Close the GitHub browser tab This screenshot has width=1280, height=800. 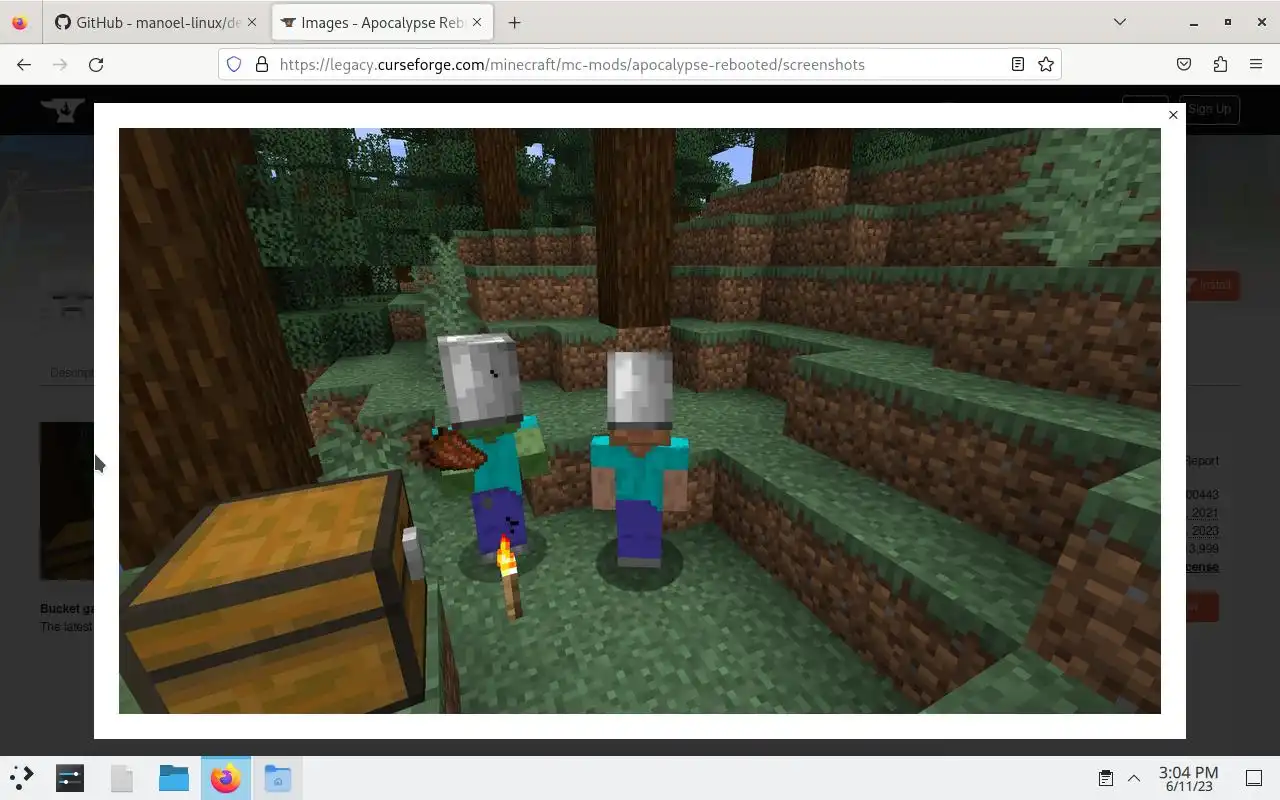pos(252,22)
